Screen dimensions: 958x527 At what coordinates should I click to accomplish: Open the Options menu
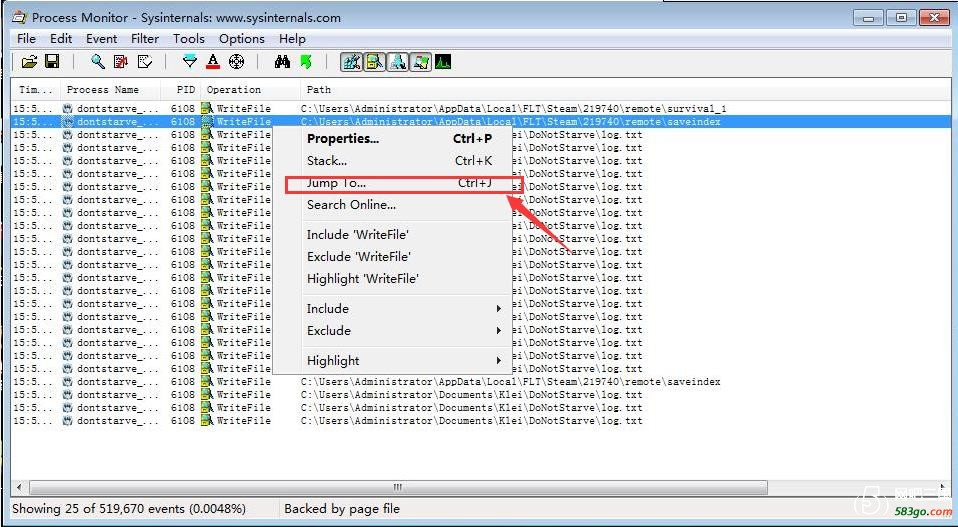[242, 38]
